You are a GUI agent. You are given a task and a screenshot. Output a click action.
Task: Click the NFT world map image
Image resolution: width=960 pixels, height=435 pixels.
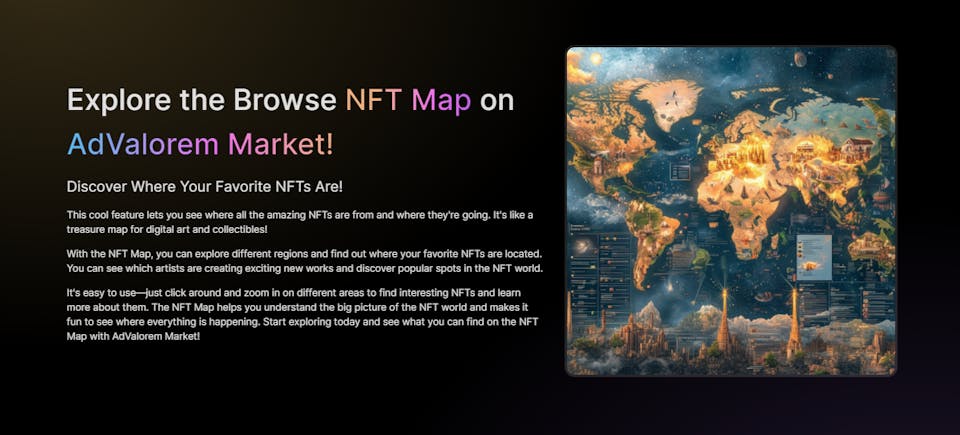click(730, 210)
